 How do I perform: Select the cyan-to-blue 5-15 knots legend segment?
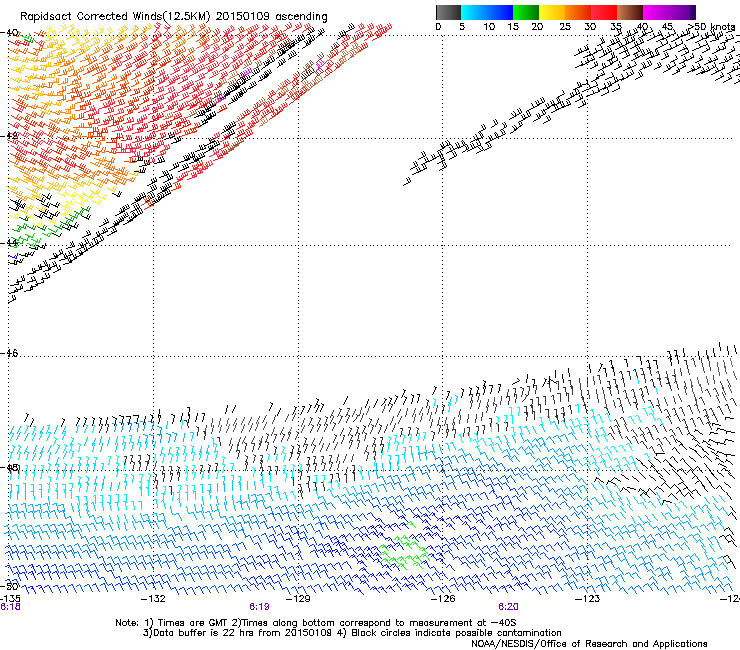coord(487,12)
